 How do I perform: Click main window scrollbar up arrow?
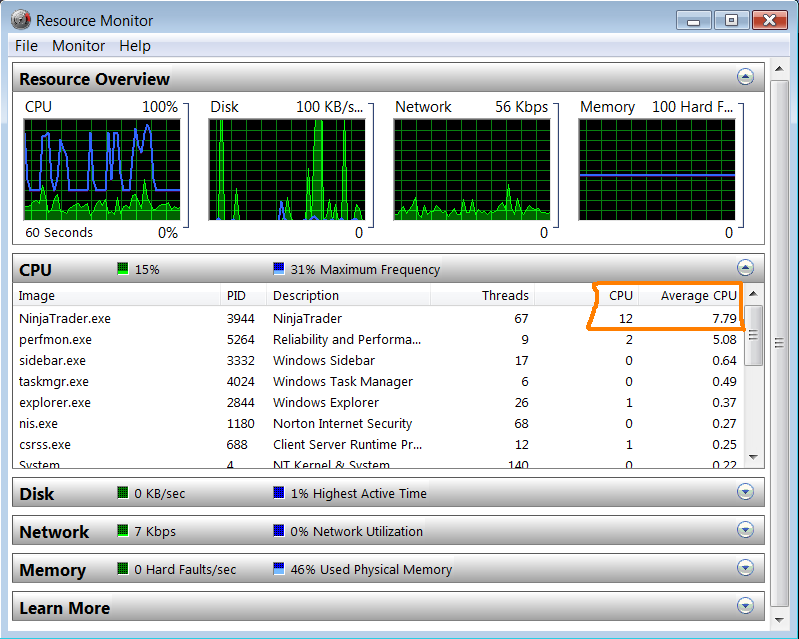point(779,69)
